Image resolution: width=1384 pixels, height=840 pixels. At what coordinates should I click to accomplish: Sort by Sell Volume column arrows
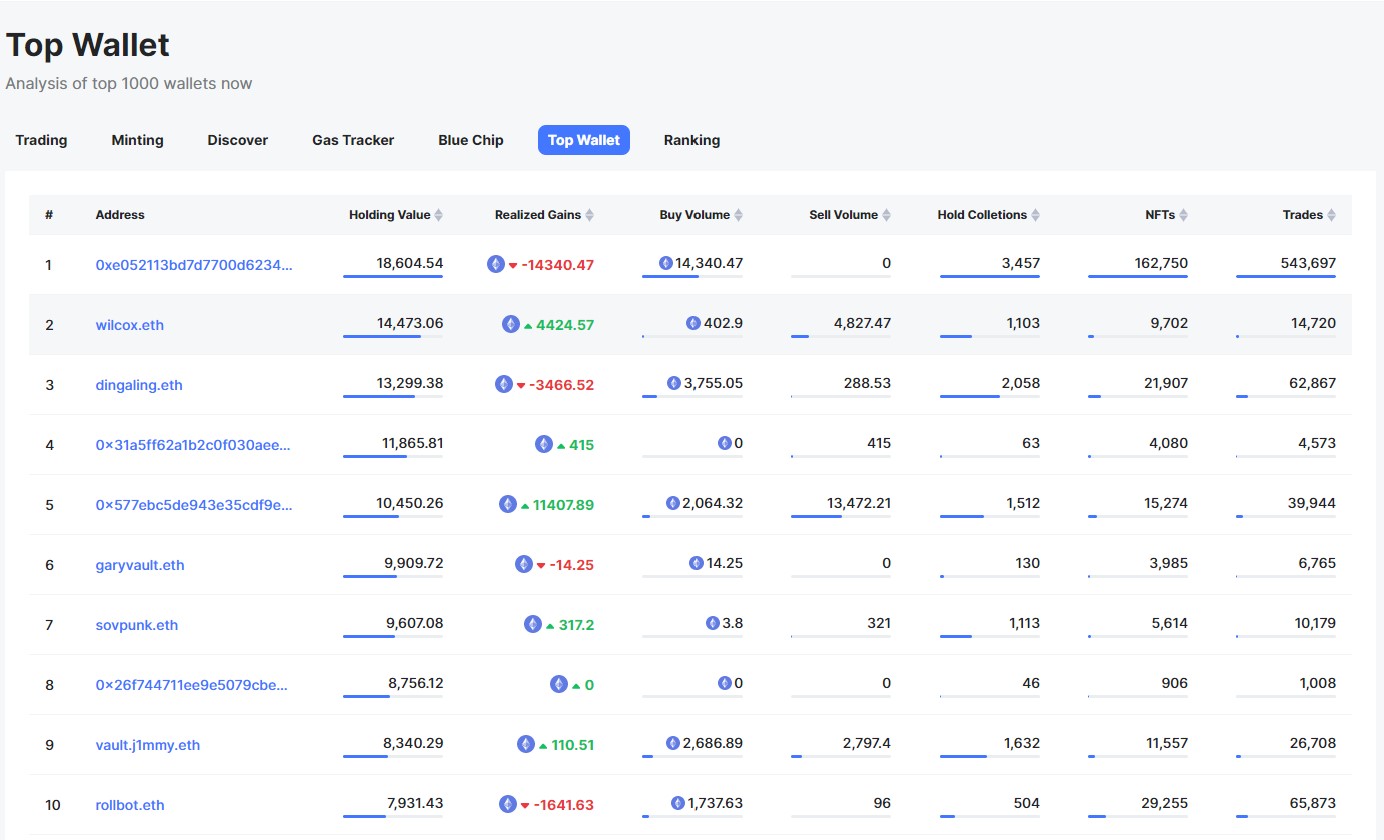886,215
